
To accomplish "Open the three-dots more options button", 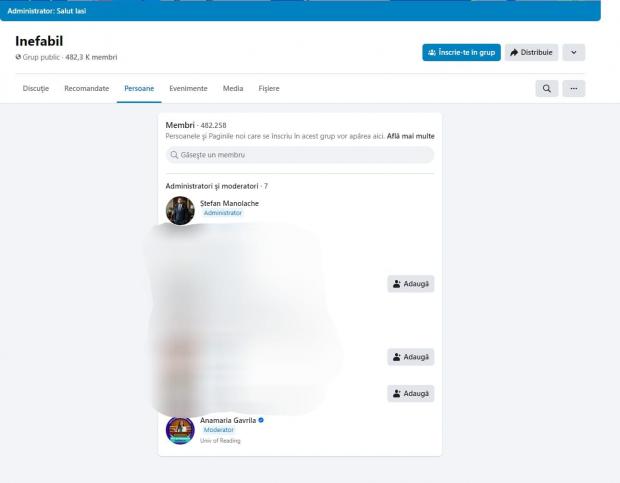I will [573, 89].
